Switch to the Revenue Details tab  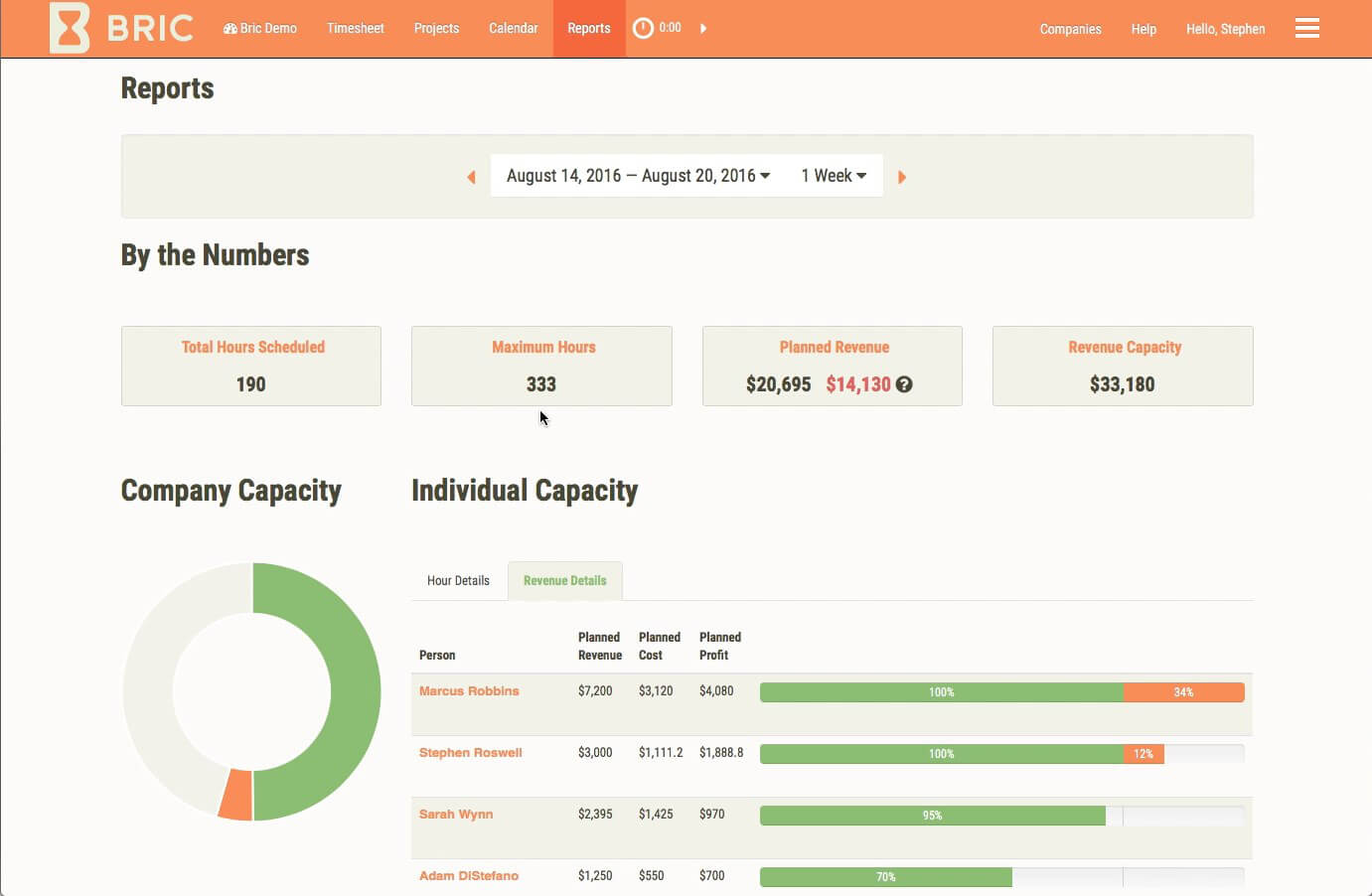[x=565, y=580]
